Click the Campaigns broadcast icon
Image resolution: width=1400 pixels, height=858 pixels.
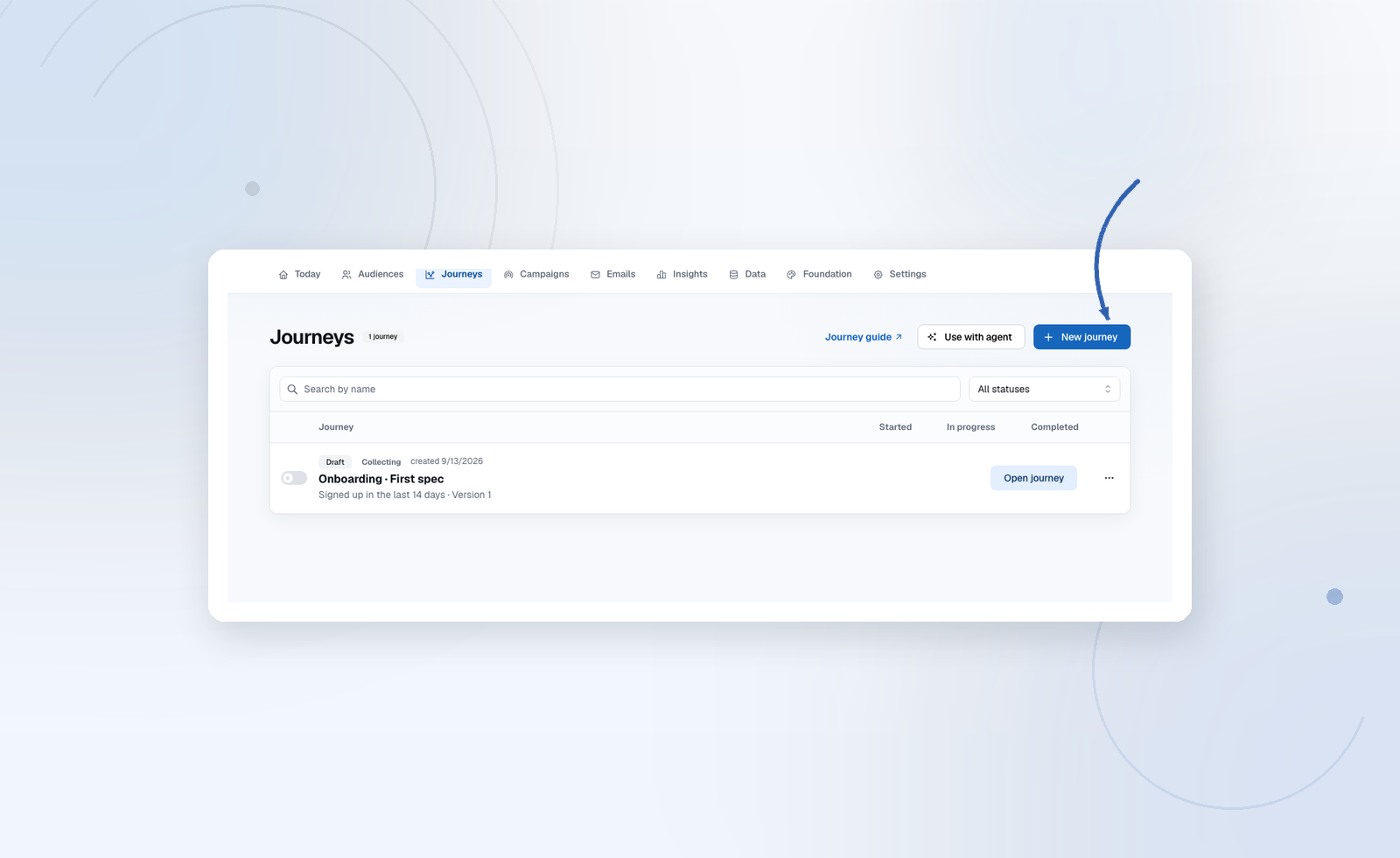508,275
